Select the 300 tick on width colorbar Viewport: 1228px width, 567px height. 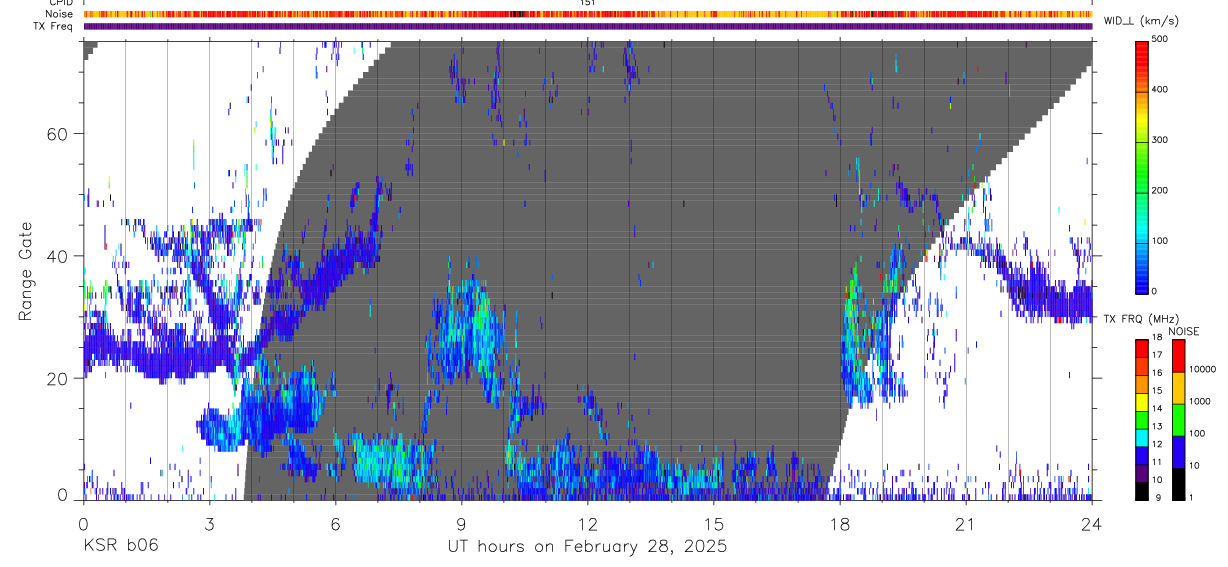pyautogui.click(x=1160, y=140)
